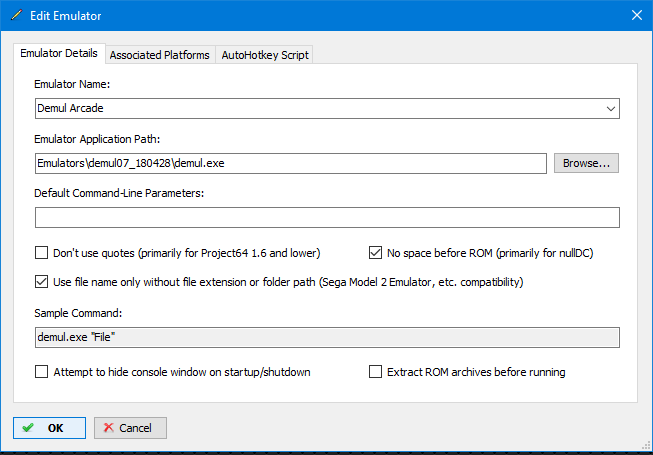Viewport: 653px width, 455px height.
Task: Click the Emulator Application Path label
Action: coord(97,139)
